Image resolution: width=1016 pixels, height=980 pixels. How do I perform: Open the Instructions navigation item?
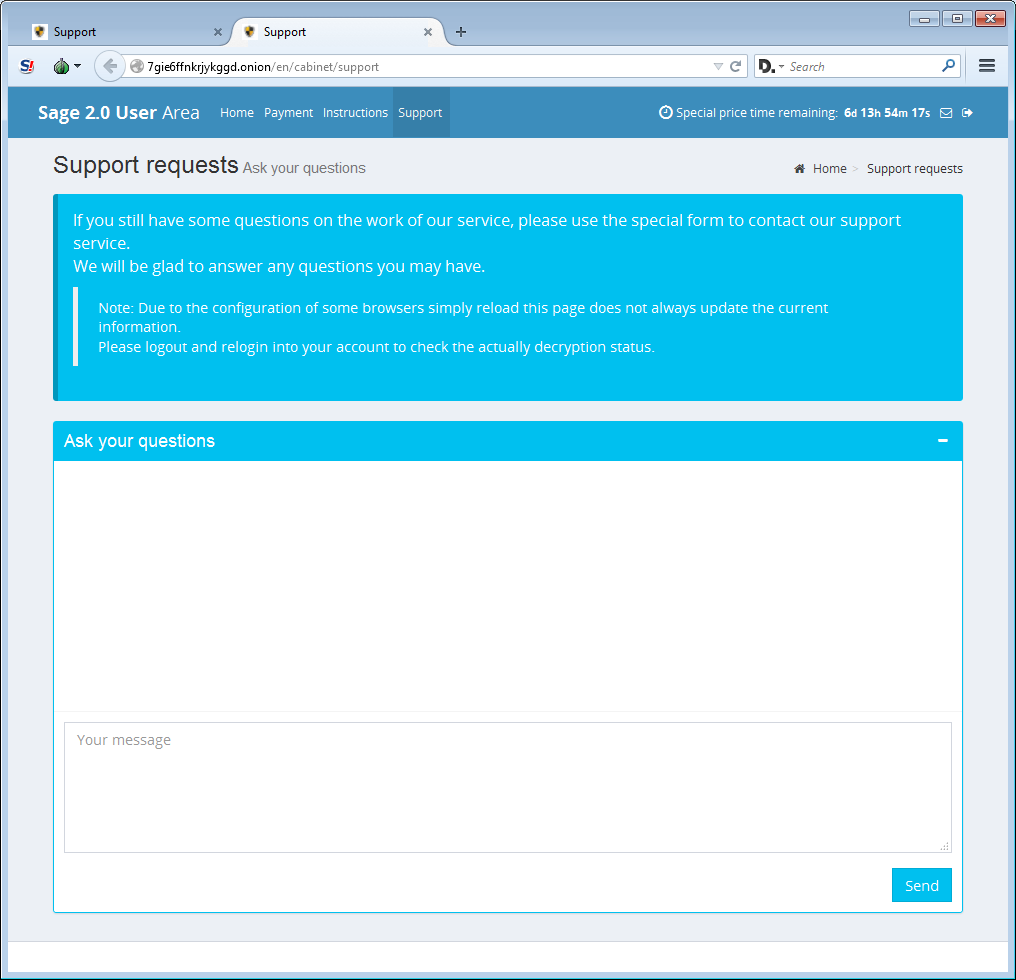coord(355,113)
